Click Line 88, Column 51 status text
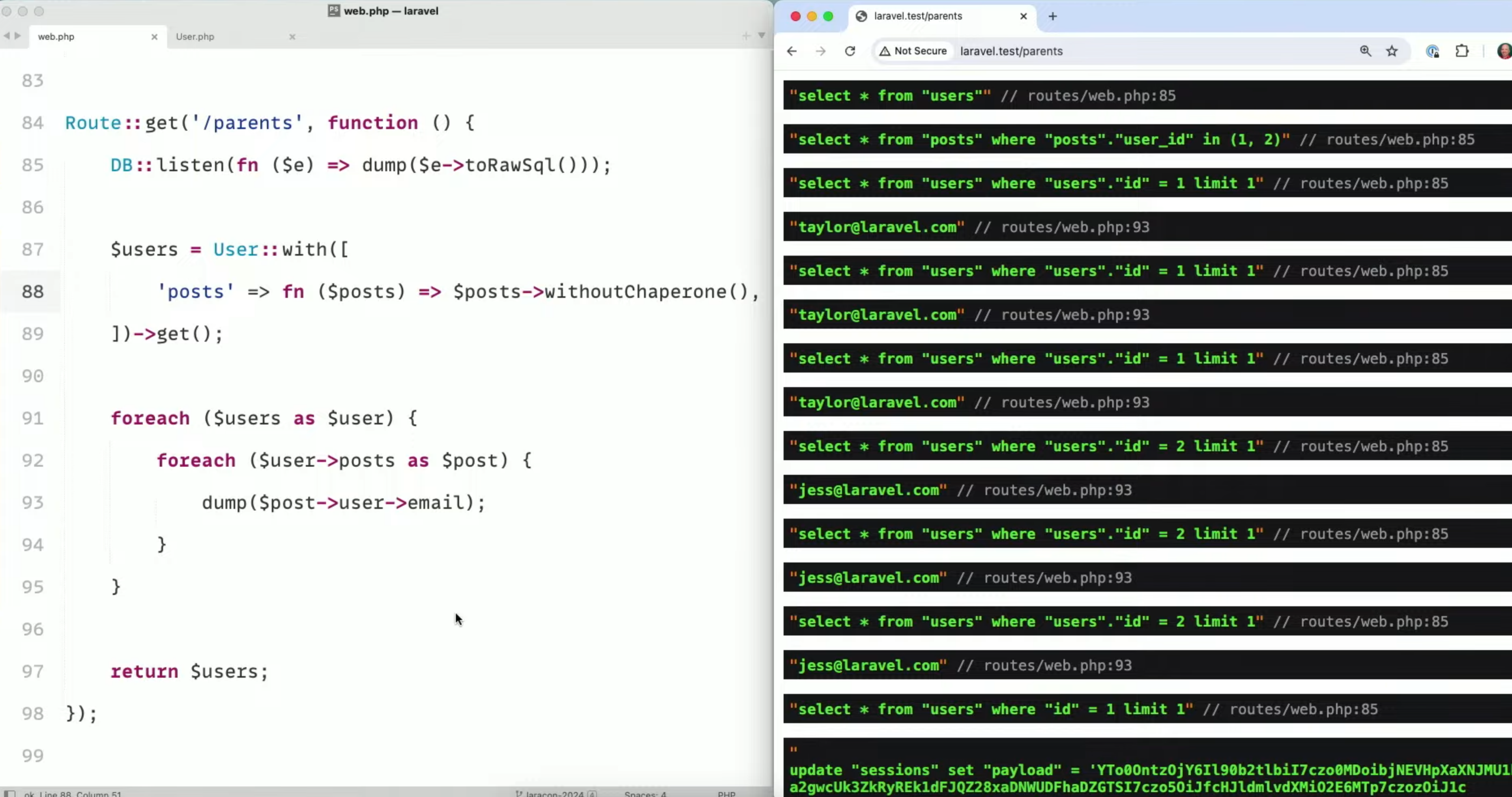This screenshot has height=797, width=1512. pos(80,794)
